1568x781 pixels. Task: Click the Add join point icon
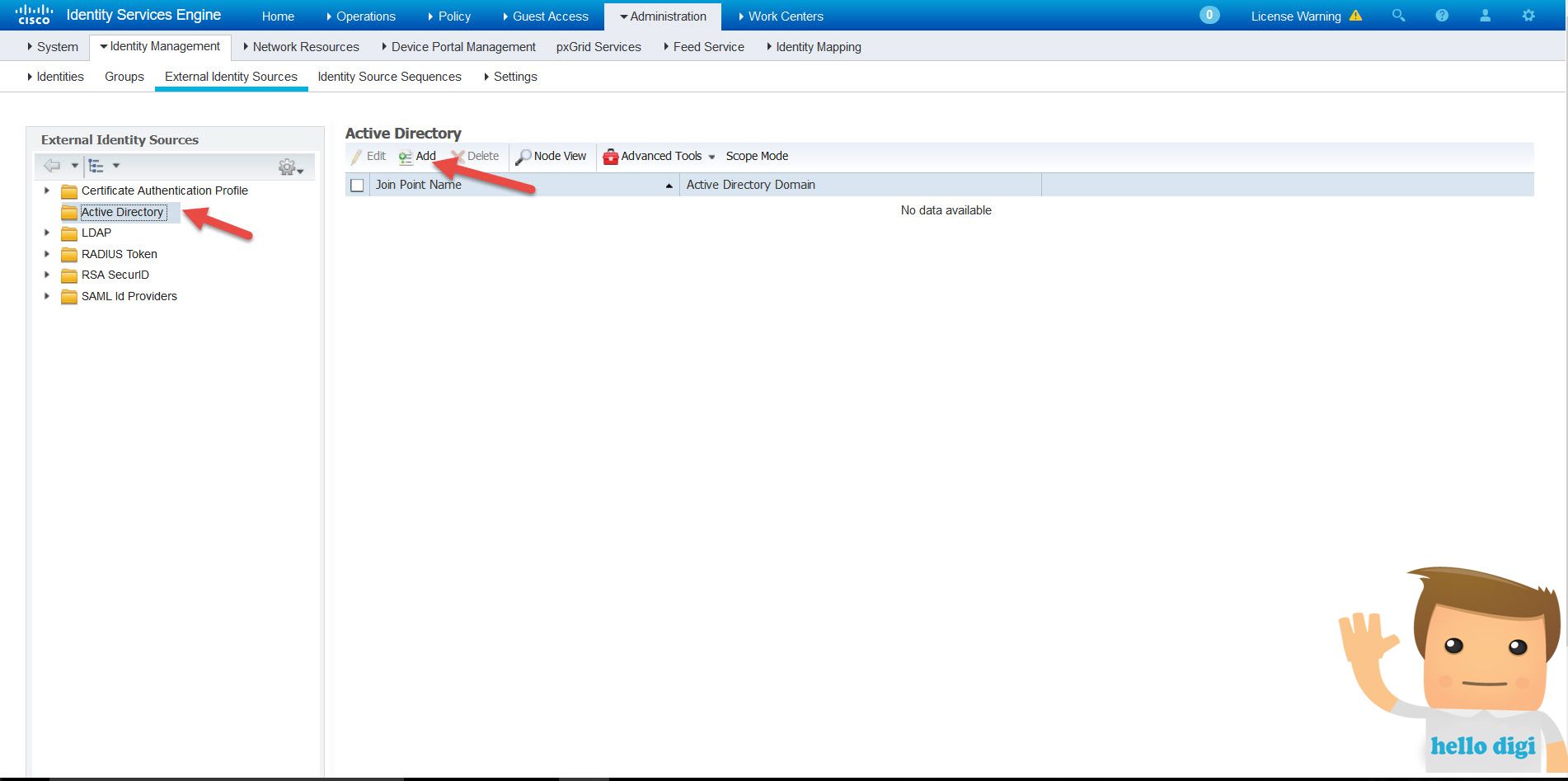406,157
